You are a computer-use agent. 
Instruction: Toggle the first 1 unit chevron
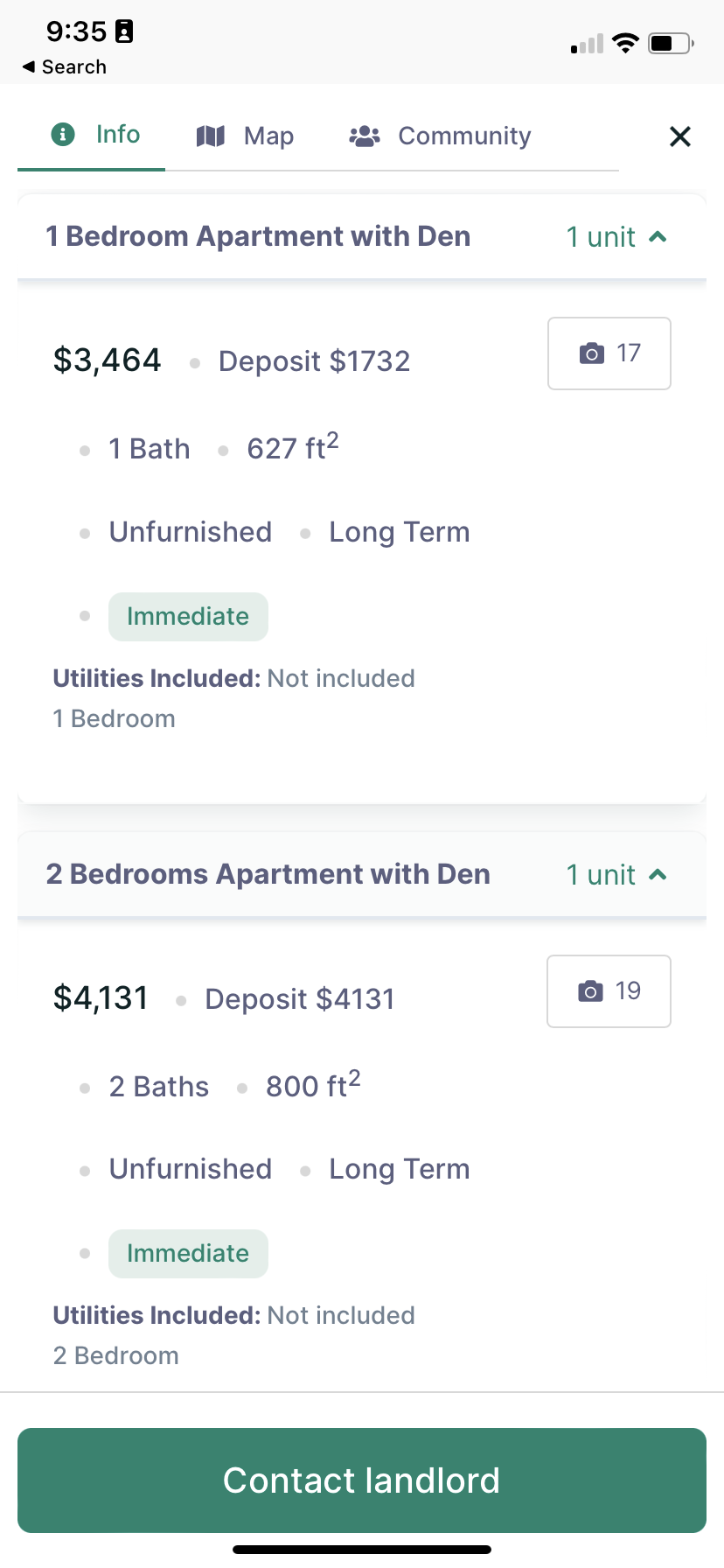(x=658, y=237)
